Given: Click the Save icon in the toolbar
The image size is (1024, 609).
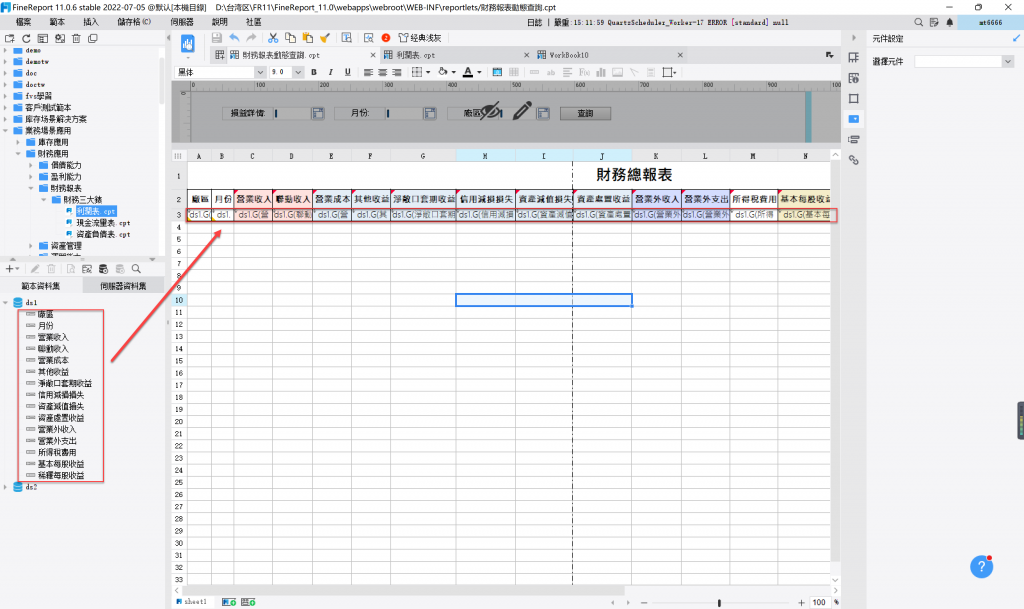Looking at the screenshot, I should tap(217, 38).
